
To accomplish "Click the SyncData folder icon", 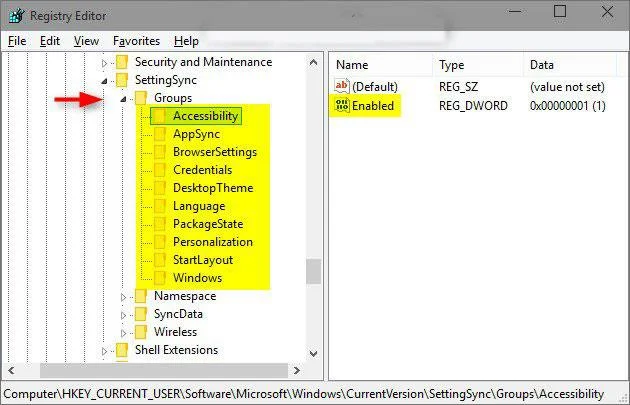I will click(141, 314).
